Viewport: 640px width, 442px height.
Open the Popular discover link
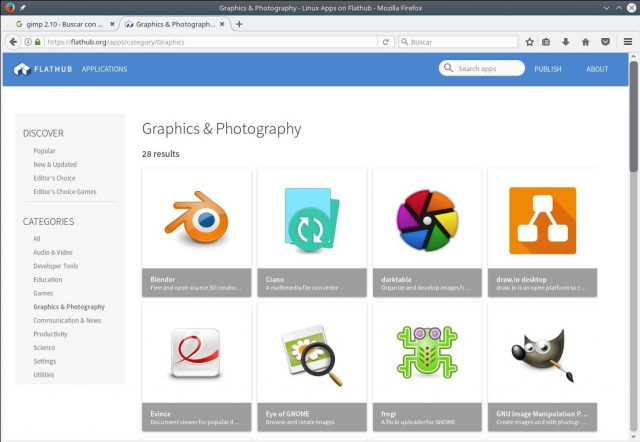(x=44, y=151)
